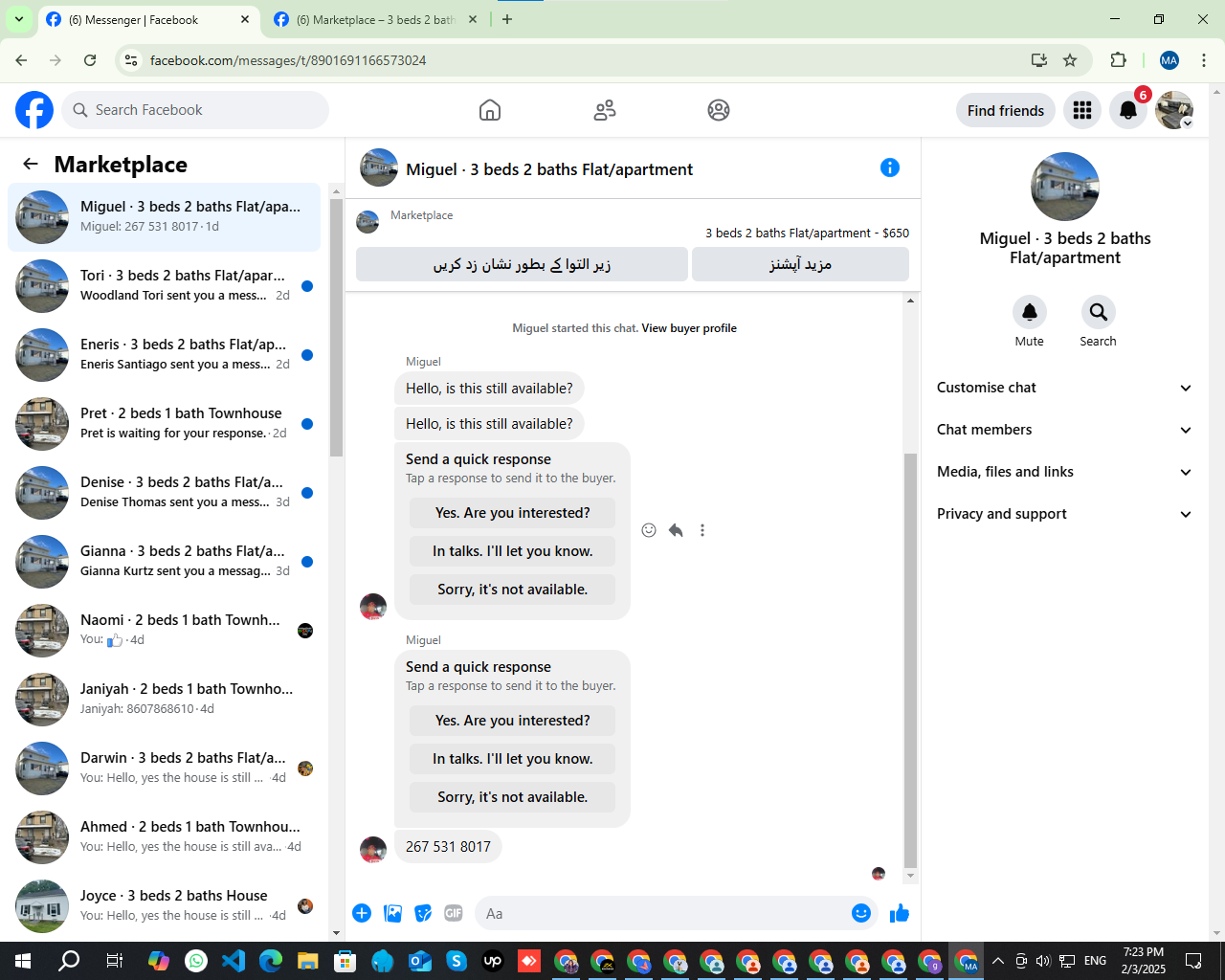Click View buyer profile link
The height and width of the screenshot is (980, 1225).
pos(689,328)
